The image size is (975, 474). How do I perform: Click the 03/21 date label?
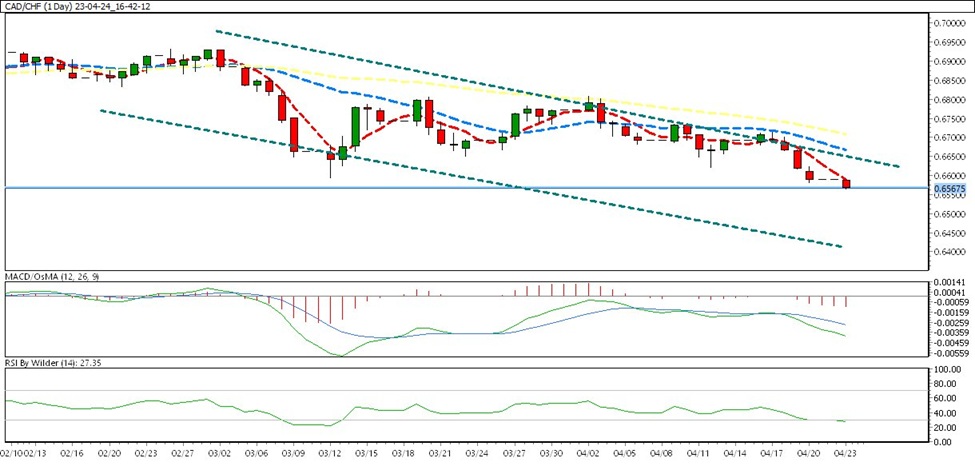point(440,454)
